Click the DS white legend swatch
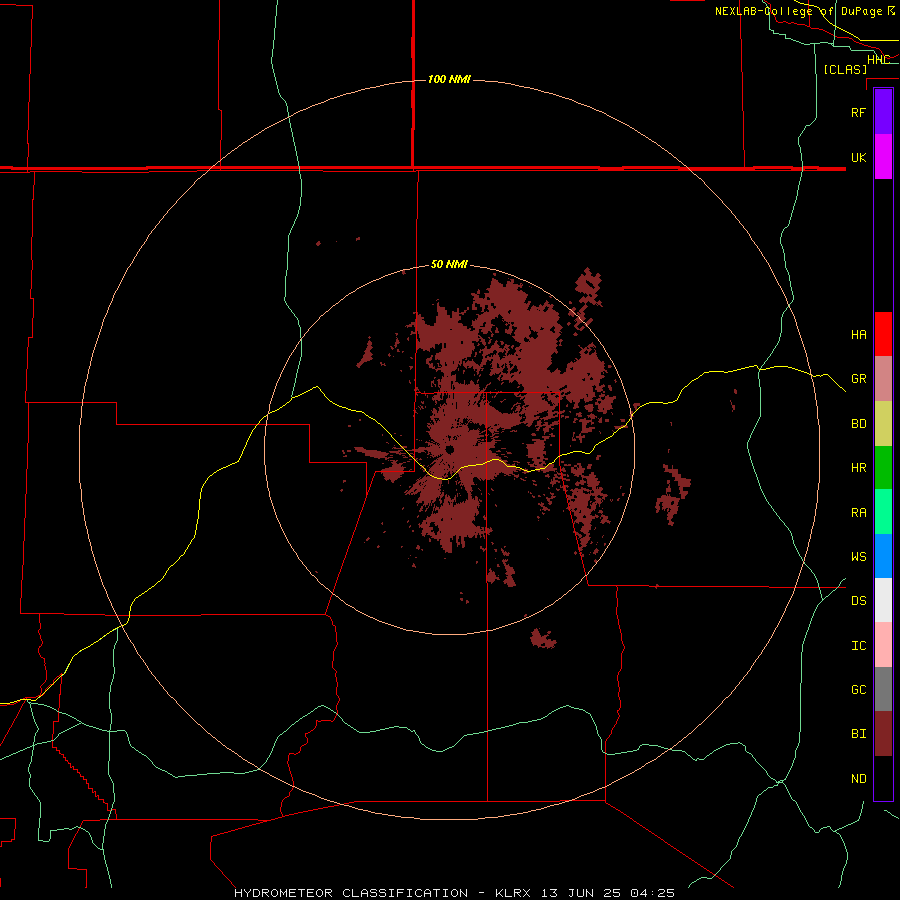 883,600
